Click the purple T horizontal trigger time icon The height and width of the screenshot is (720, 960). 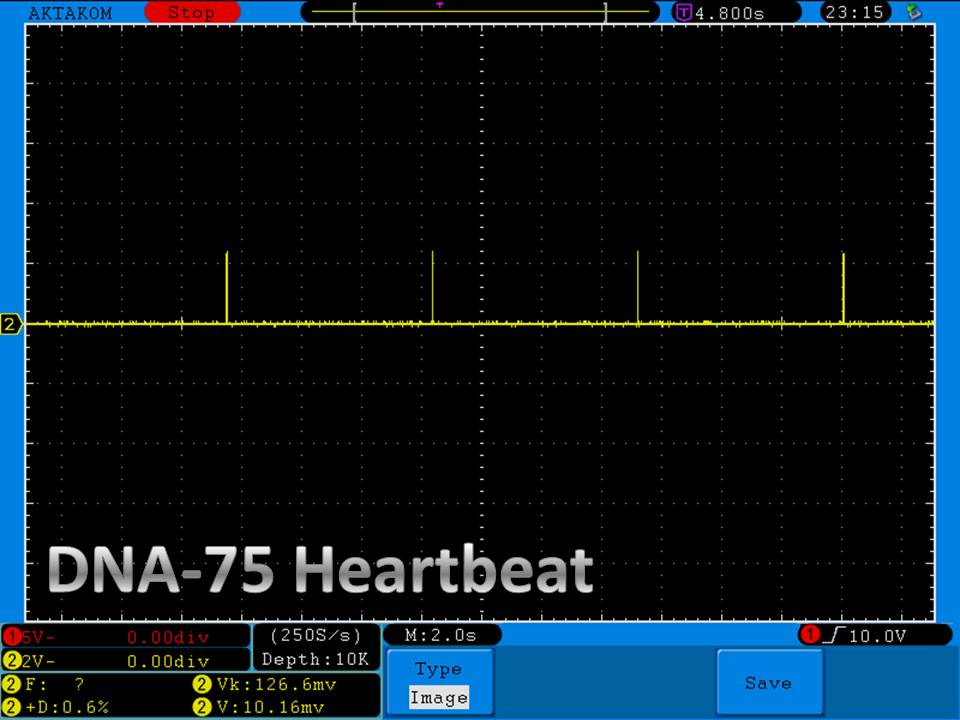(684, 13)
